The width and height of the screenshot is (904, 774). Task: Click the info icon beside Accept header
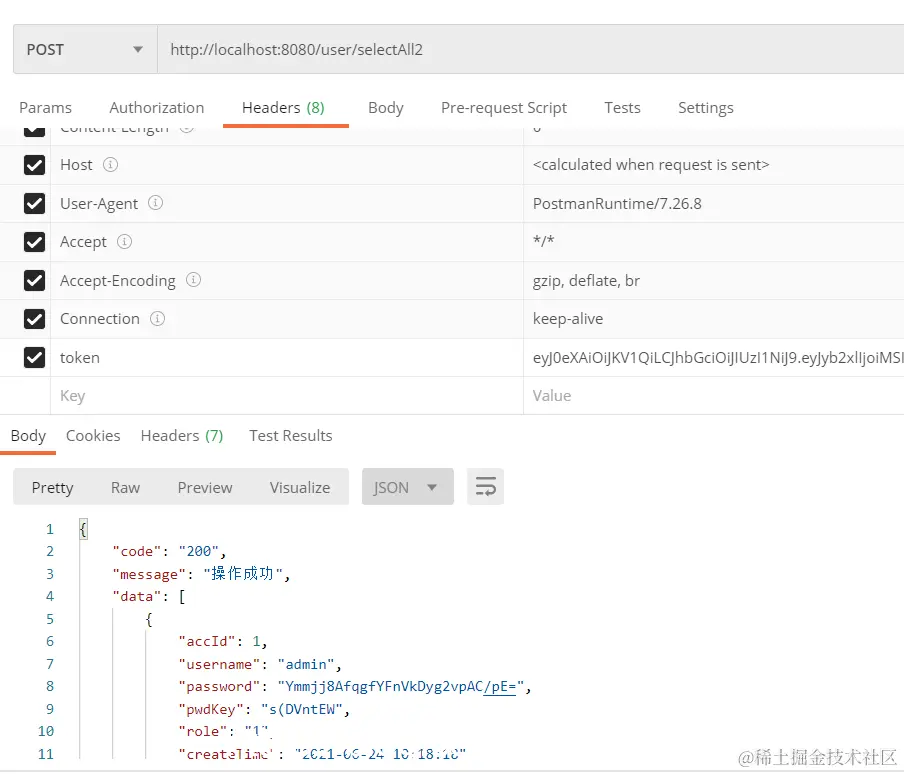(x=124, y=241)
